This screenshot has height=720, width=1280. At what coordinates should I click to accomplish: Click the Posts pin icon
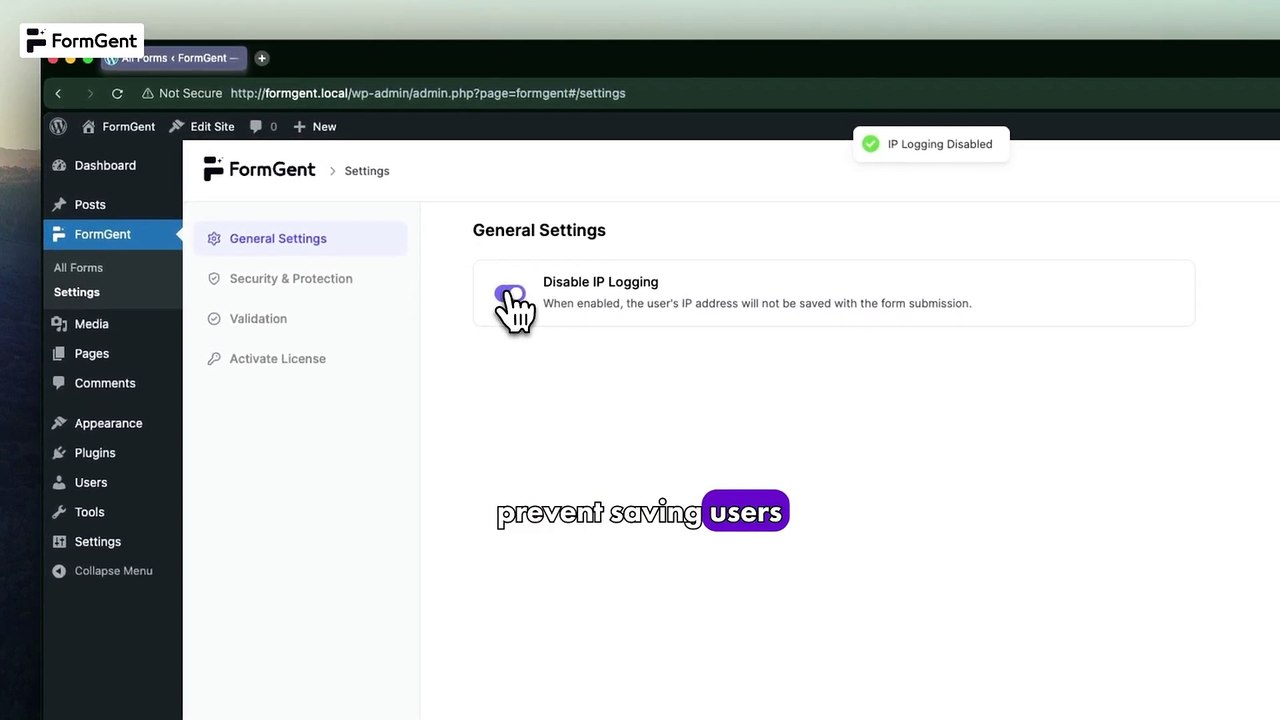59,204
